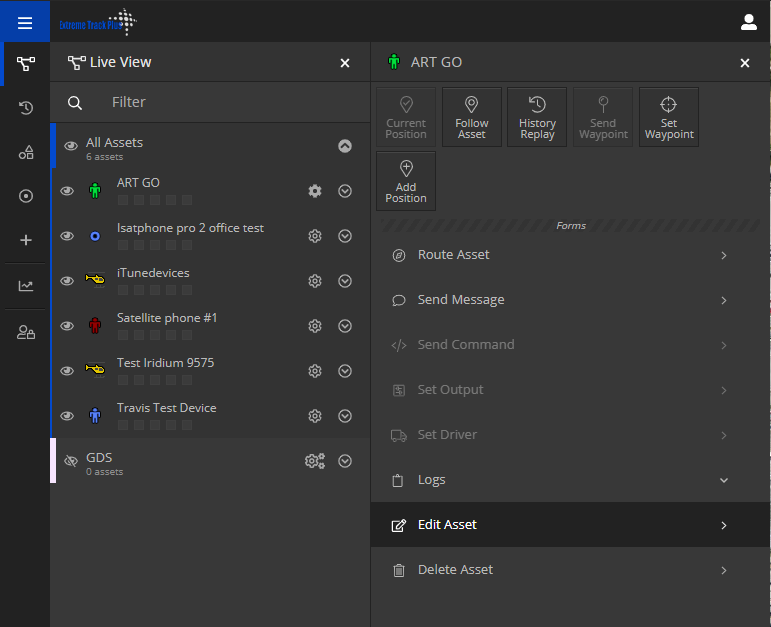Click the green person icon of ART GO row
The image size is (771, 627).
95,190
